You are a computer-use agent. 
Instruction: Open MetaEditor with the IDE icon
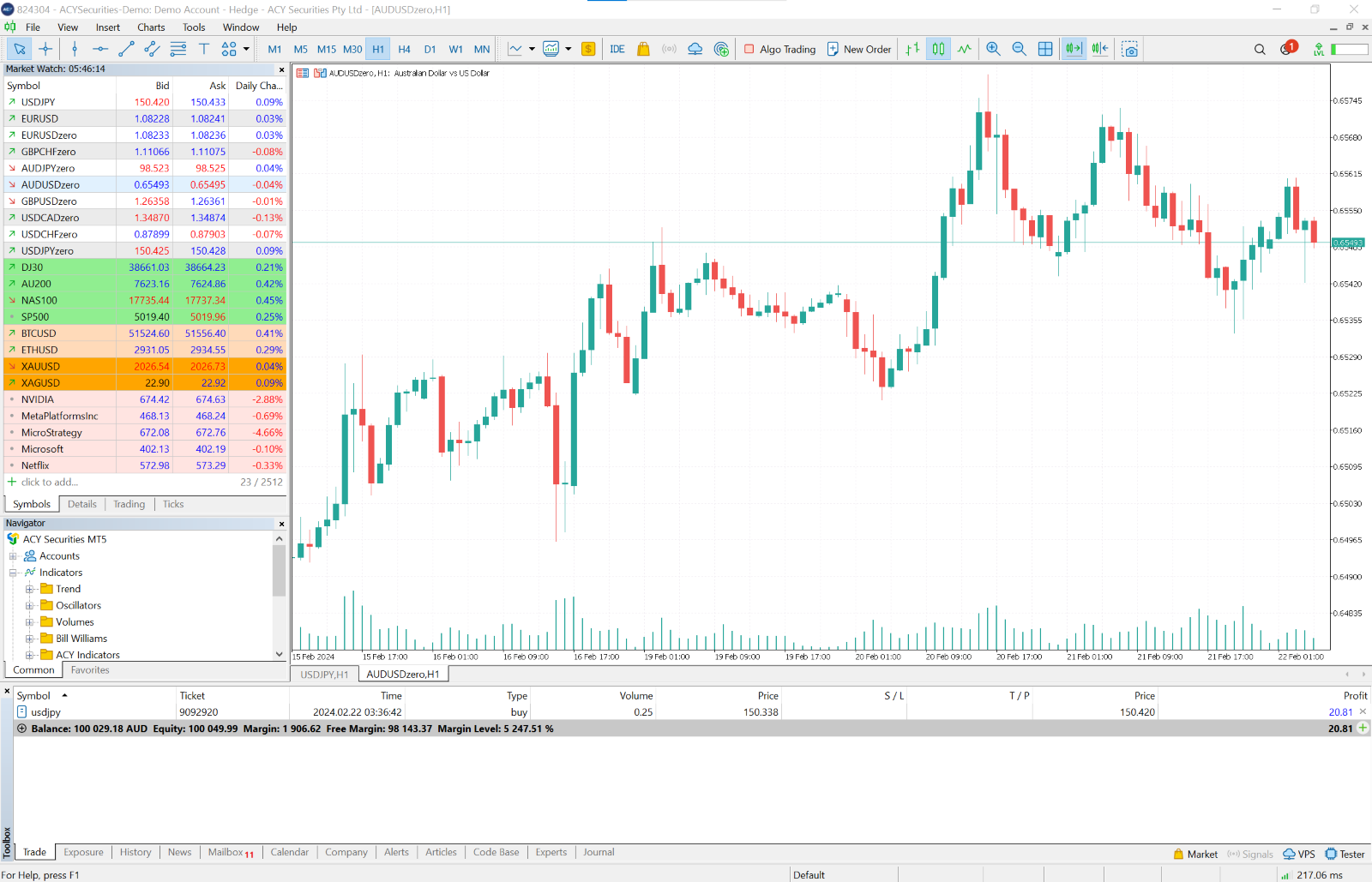[x=617, y=49]
